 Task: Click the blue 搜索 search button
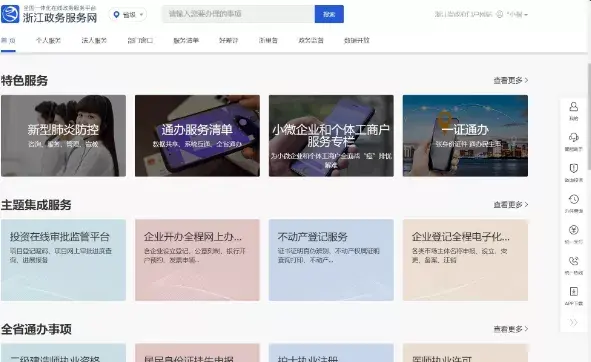329,14
